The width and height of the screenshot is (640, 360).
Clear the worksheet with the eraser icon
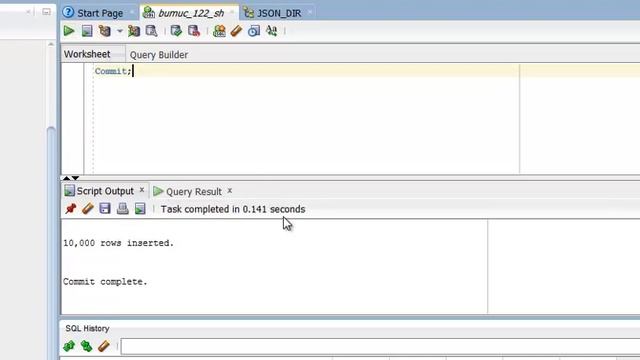click(x=236, y=31)
